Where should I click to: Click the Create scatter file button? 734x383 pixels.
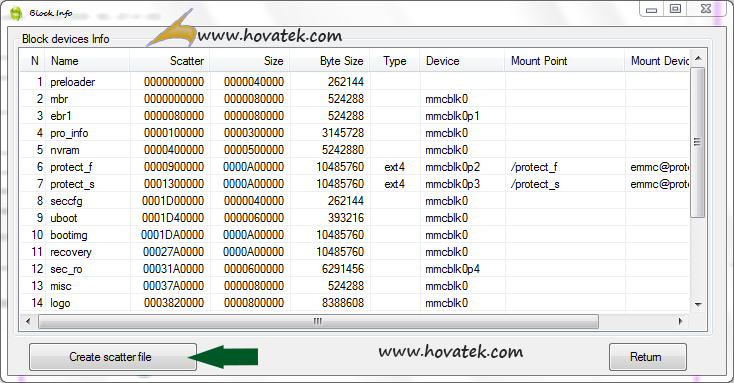(113, 357)
